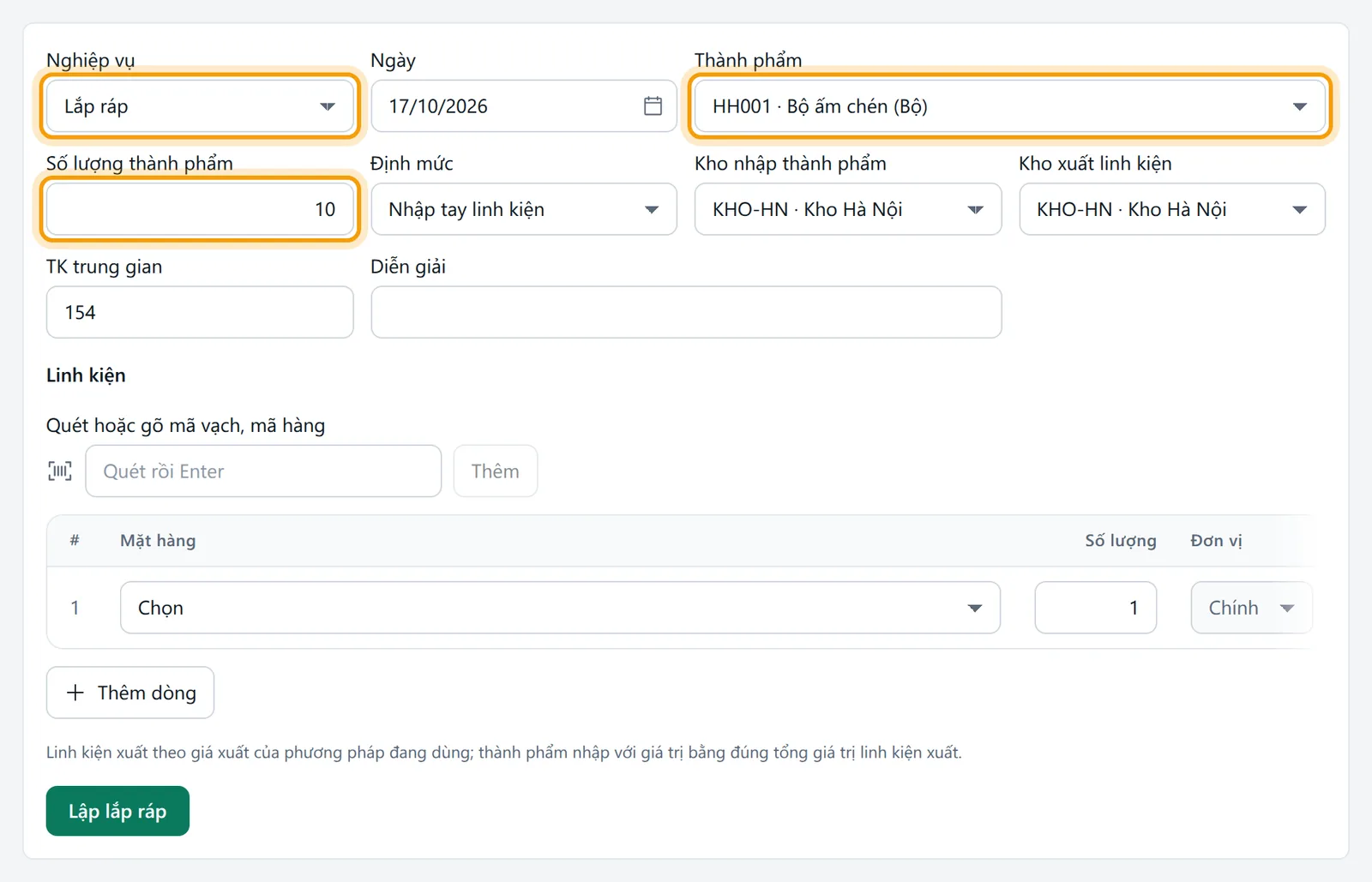Click the 'Quét hoặc gõ mã vạch, mã hàng' label

point(185,426)
